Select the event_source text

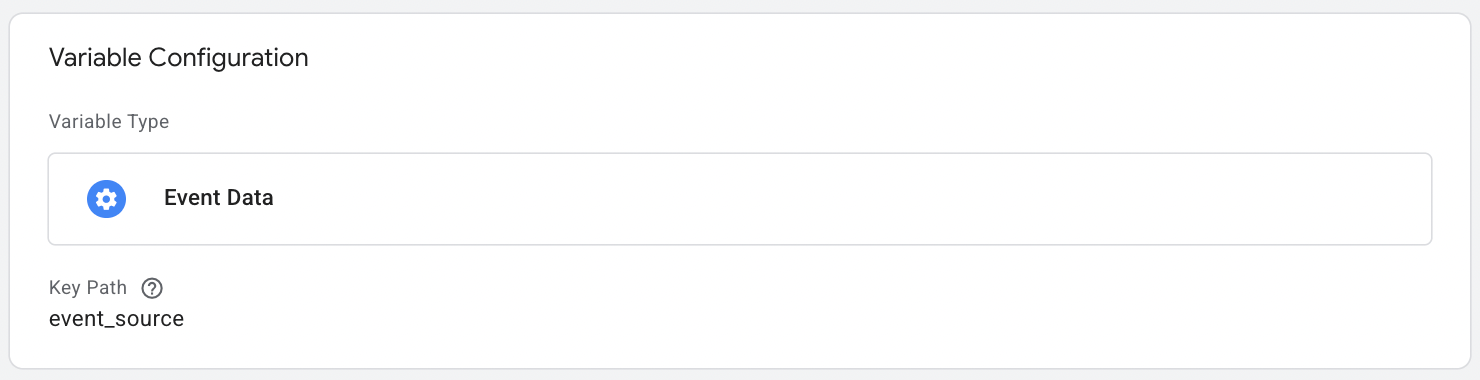click(x=116, y=320)
